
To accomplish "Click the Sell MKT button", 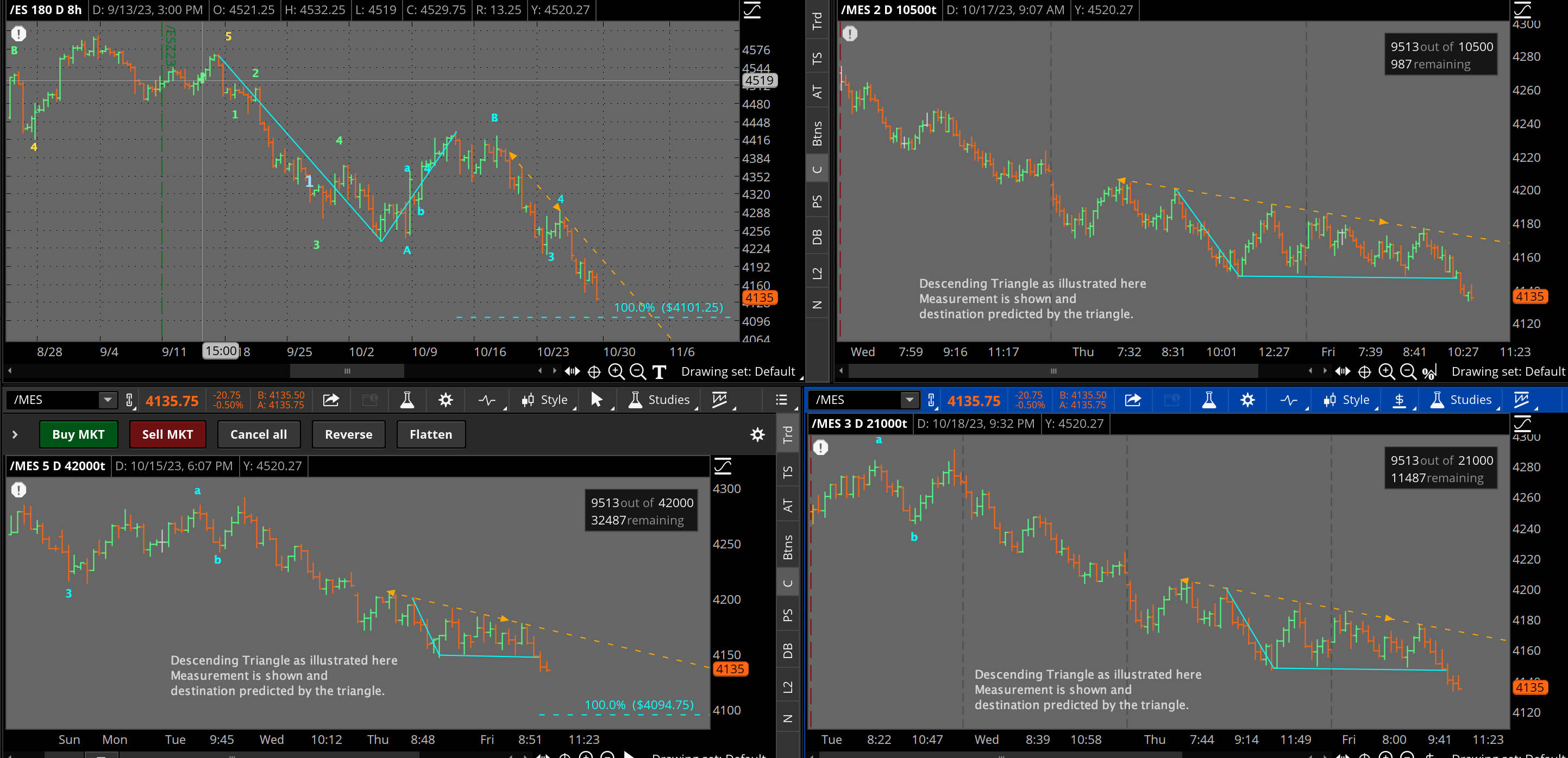I will 167,434.
